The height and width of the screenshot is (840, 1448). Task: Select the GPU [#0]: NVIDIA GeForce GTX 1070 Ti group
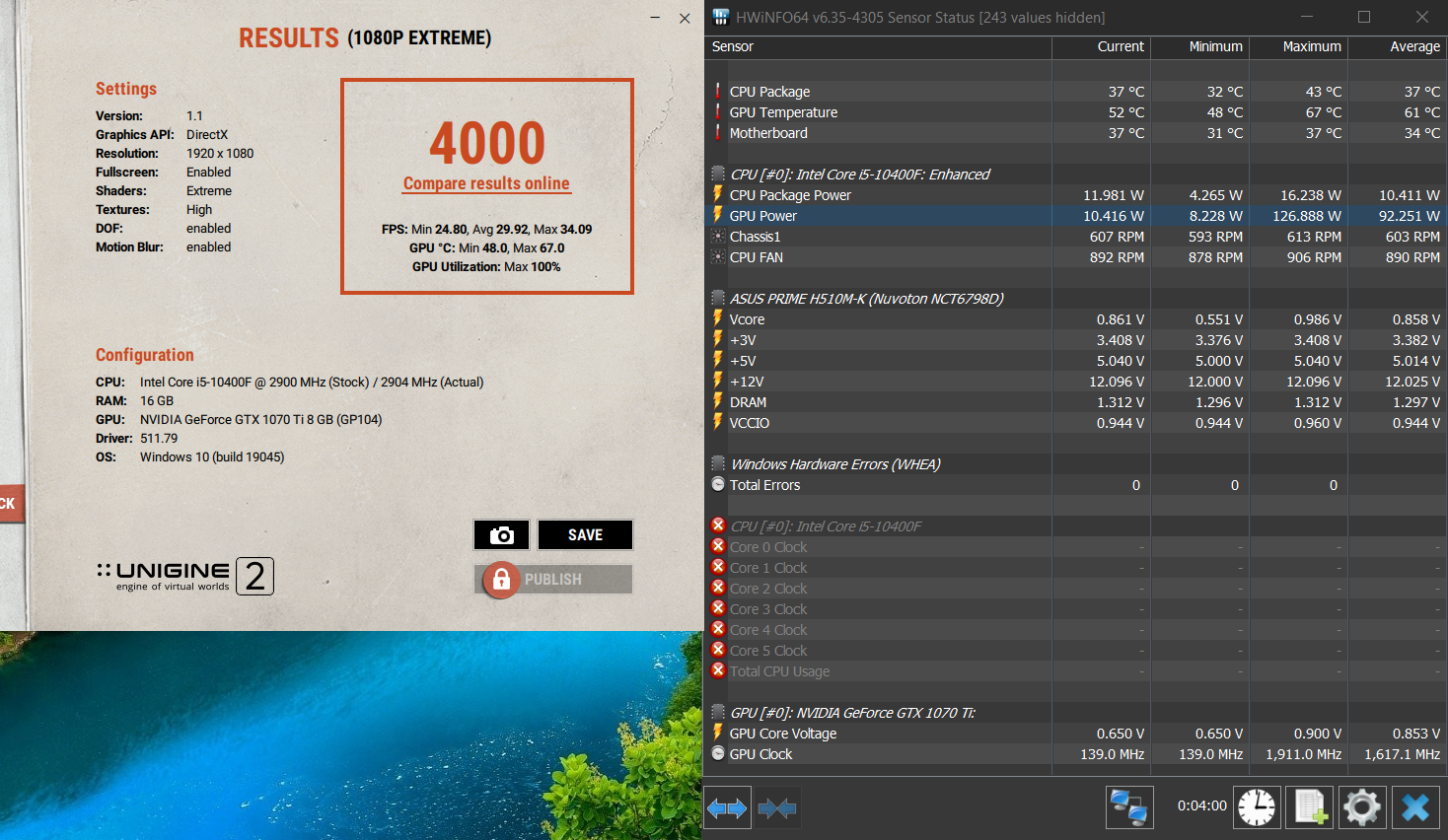click(x=852, y=713)
